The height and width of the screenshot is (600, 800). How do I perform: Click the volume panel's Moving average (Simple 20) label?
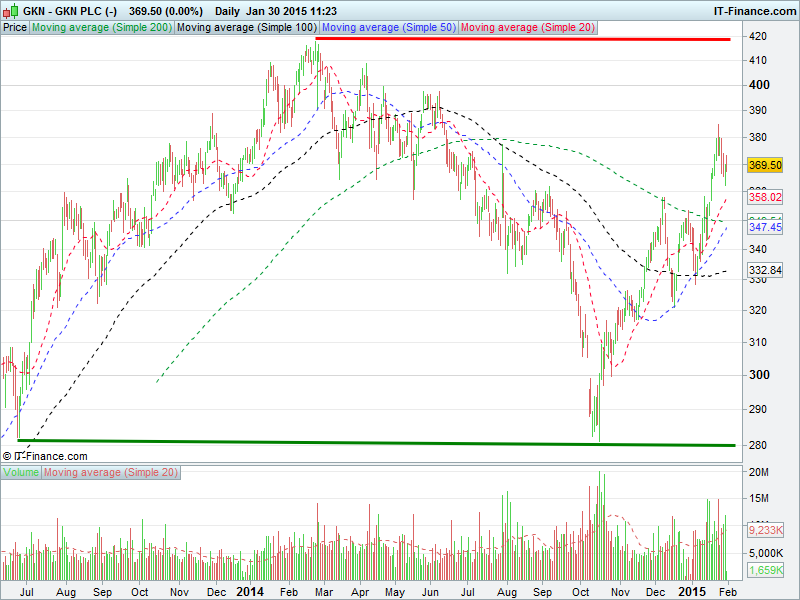tap(111, 471)
